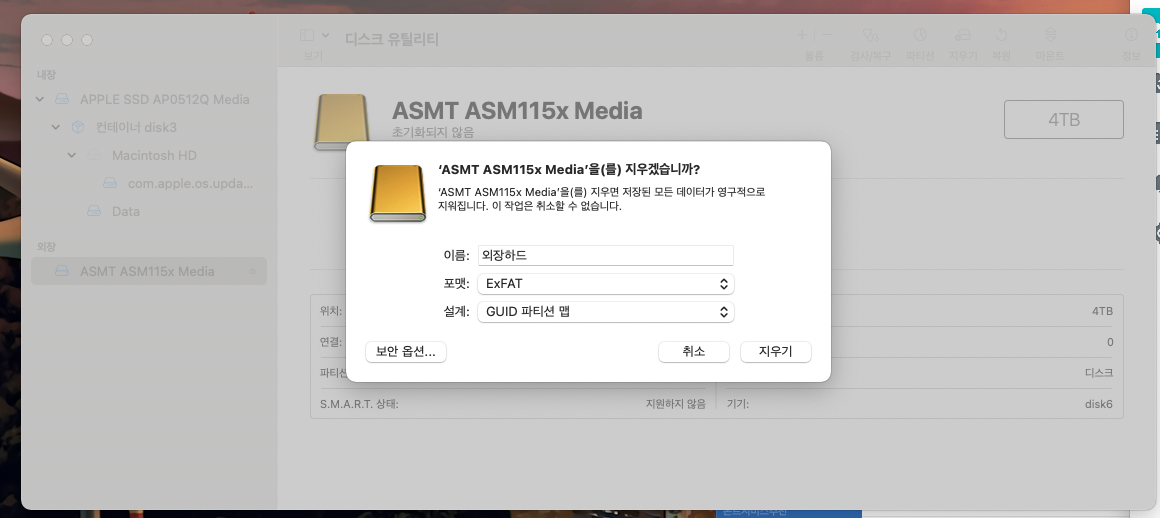Click the gold drive icon in the dialog
The width and height of the screenshot is (1160, 518).
coord(398,193)
